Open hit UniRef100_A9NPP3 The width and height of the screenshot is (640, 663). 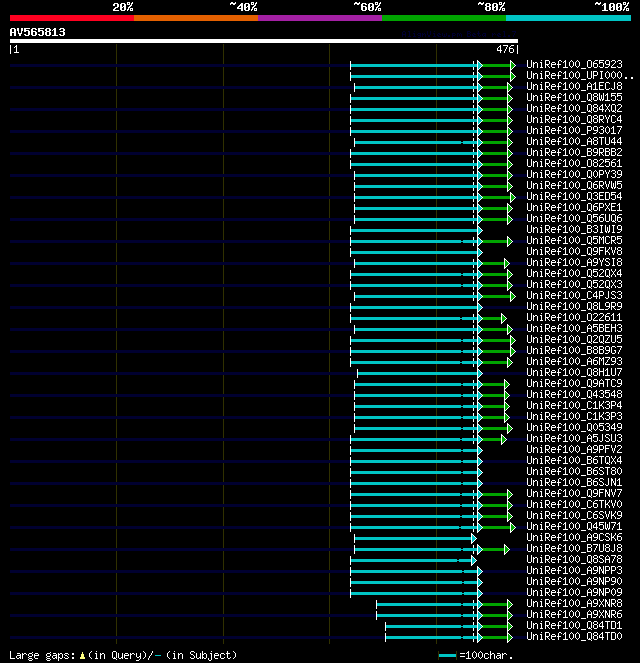coord(574,570)
